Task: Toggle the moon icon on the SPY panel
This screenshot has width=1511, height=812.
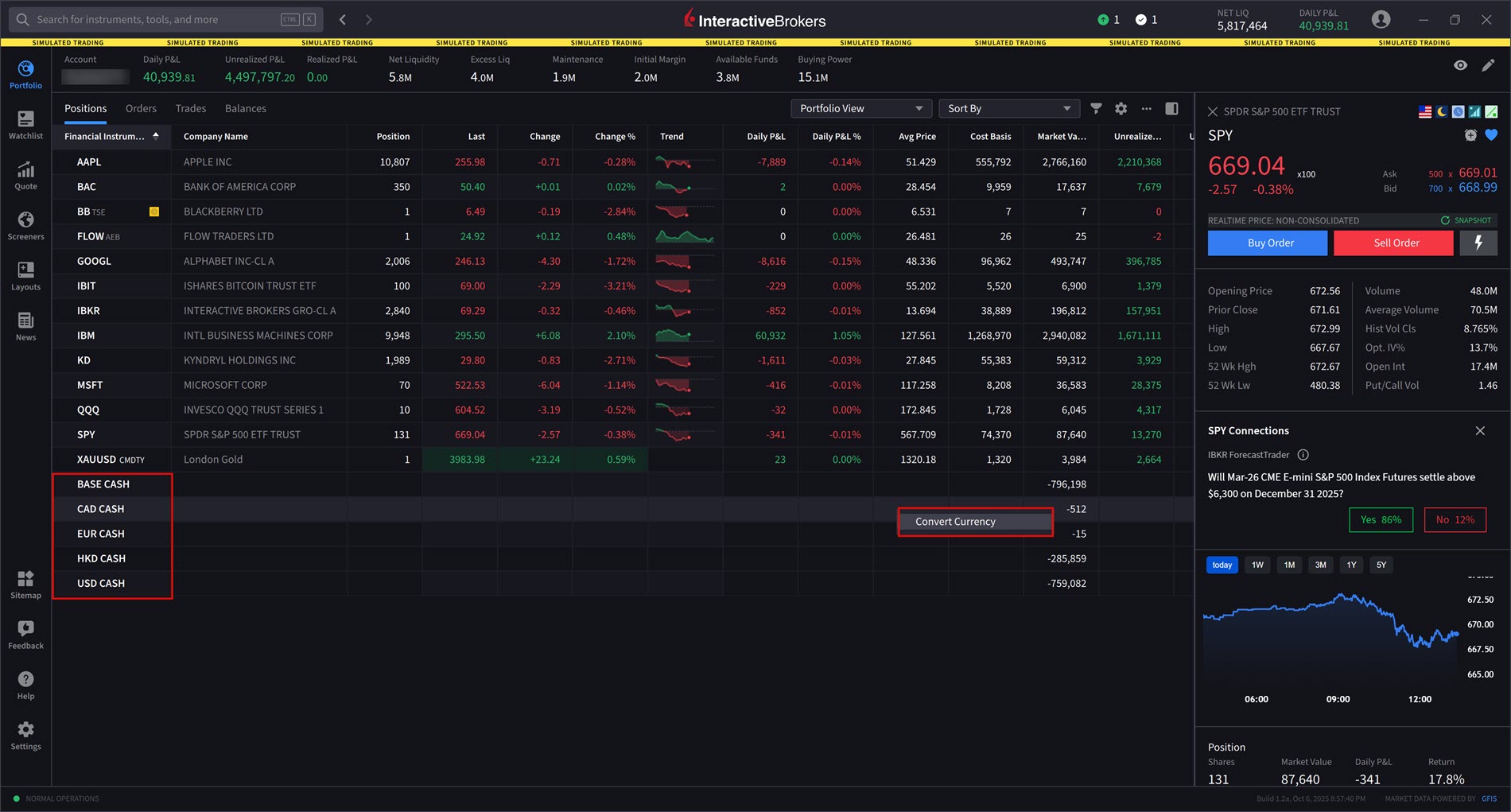Action: pyautogui.click(x=1442, y=111)
